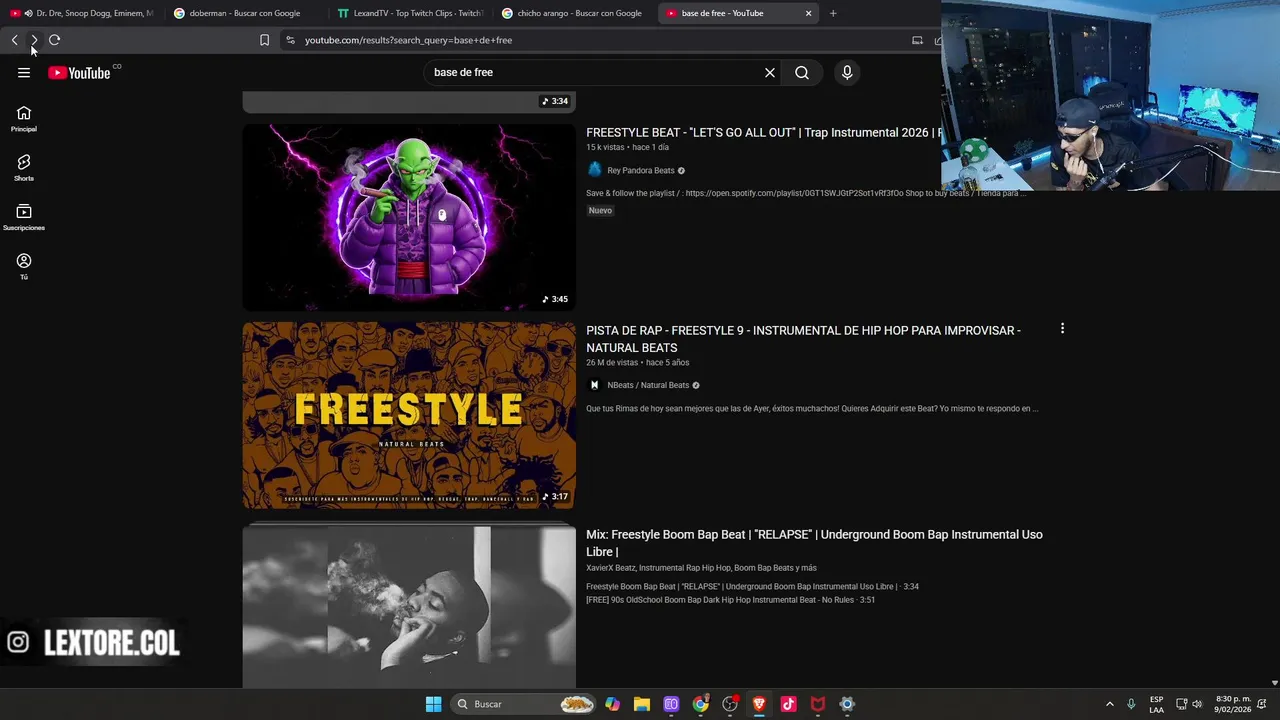Open the ESP LAA language switcher
The width and height of the screenshot is (1280, 720).
1157,704
